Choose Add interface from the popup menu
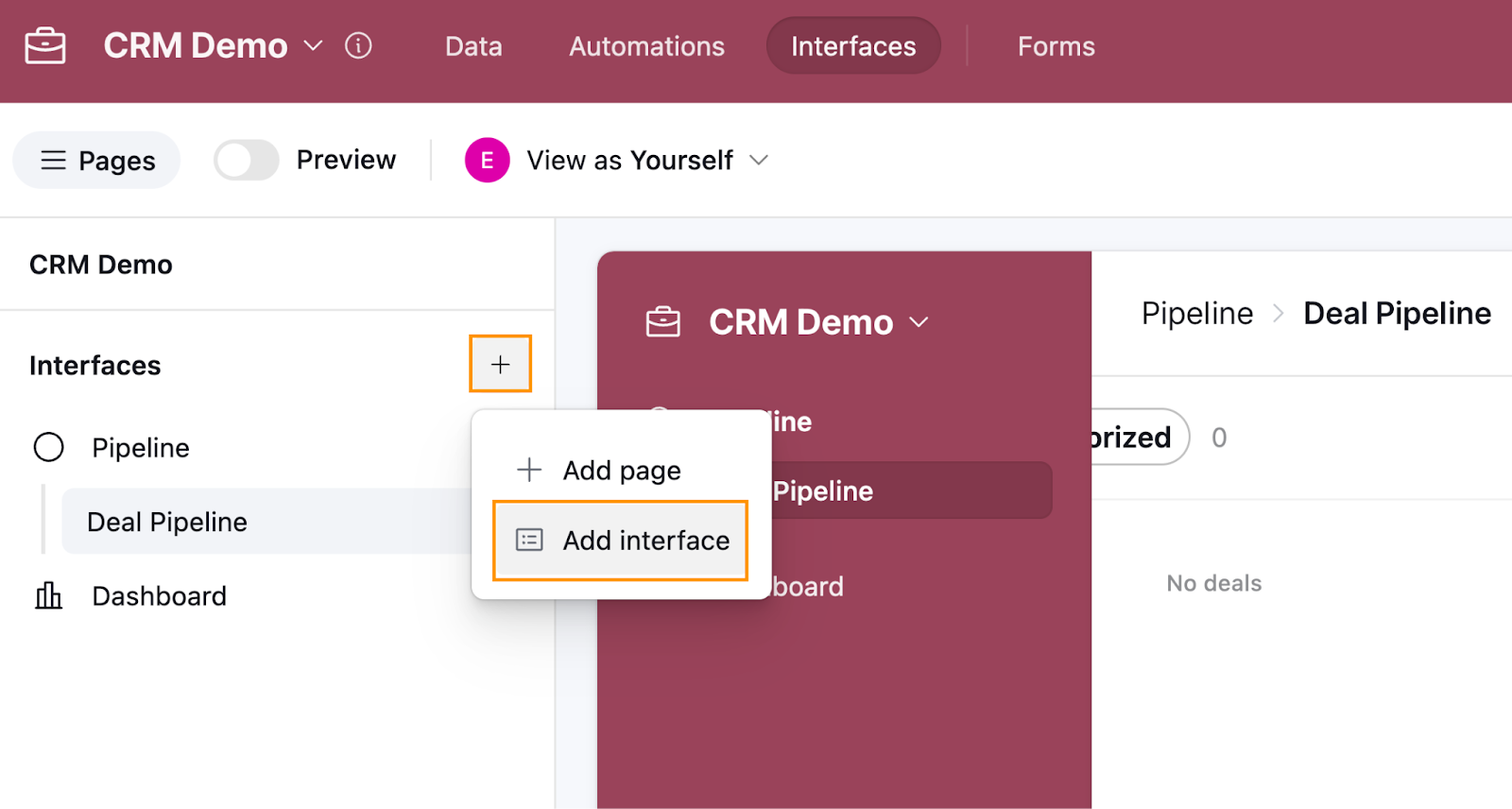 (x=621, y=541)
